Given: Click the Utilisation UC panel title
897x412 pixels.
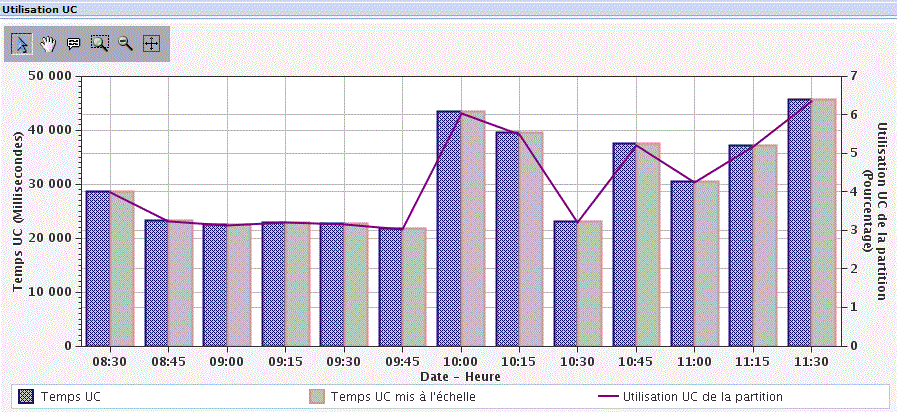Looking at the screenshot, I should tap(39, 10).
